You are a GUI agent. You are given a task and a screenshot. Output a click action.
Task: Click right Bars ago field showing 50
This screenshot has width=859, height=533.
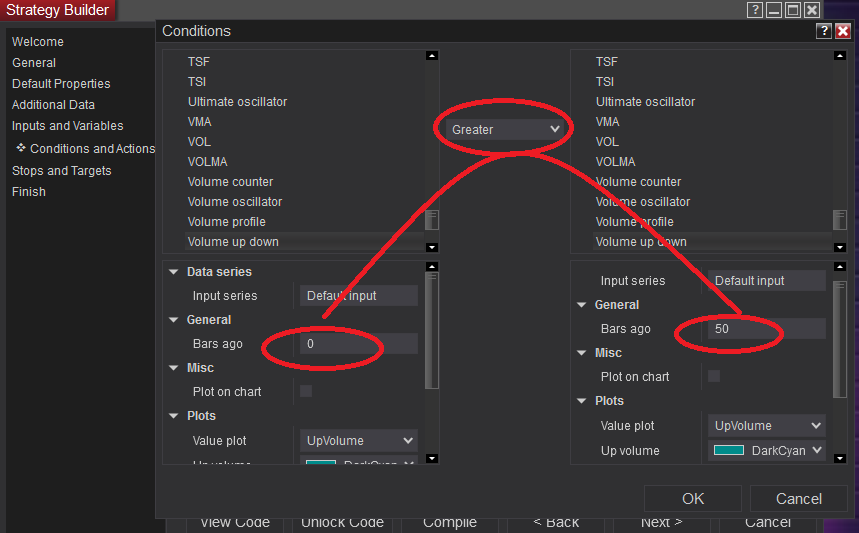(x=767, y=329)
